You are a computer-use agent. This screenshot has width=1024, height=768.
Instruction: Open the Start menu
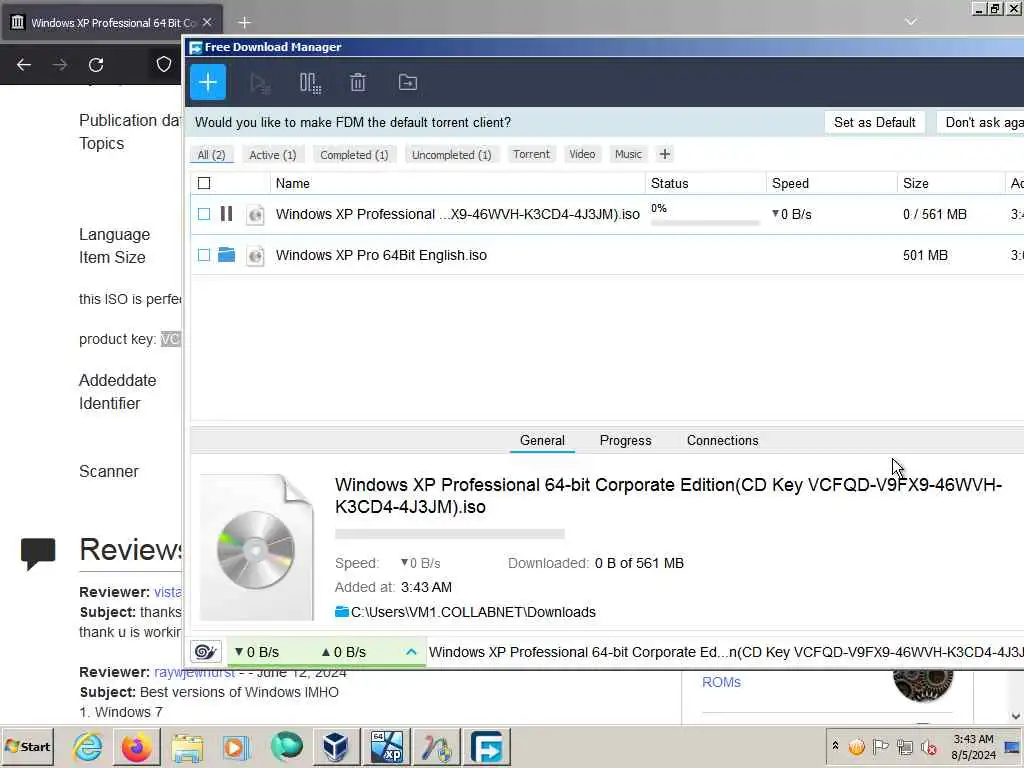coord(27,746)
